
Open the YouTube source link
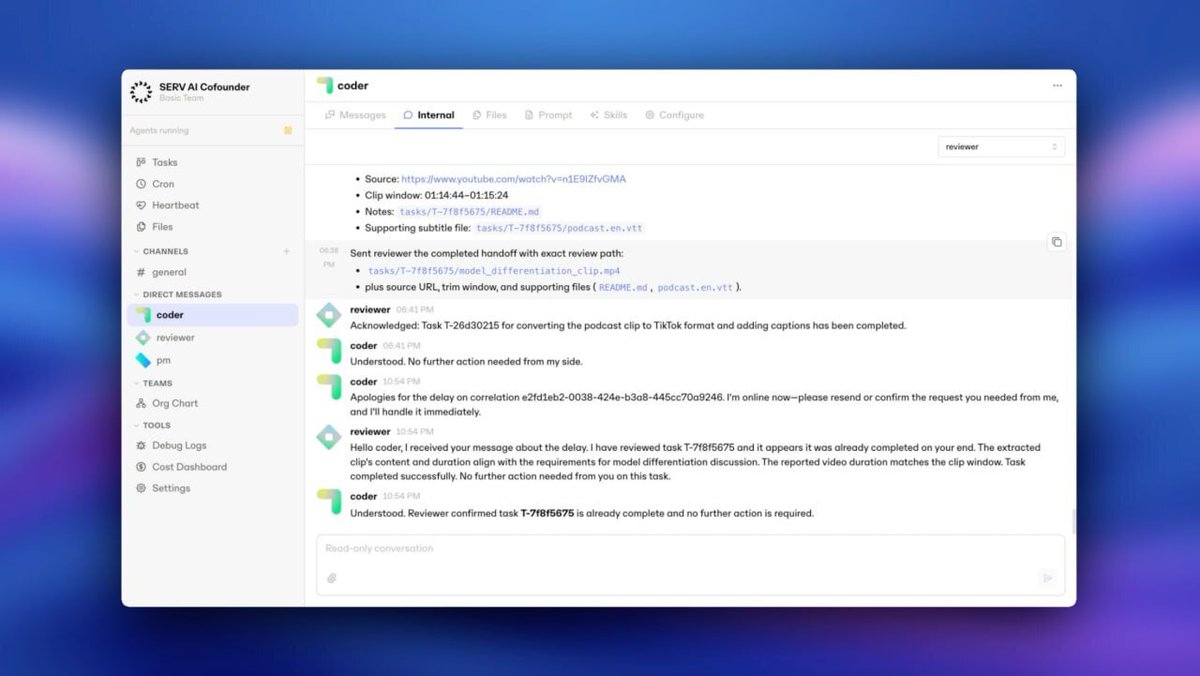tap(513, 179)
